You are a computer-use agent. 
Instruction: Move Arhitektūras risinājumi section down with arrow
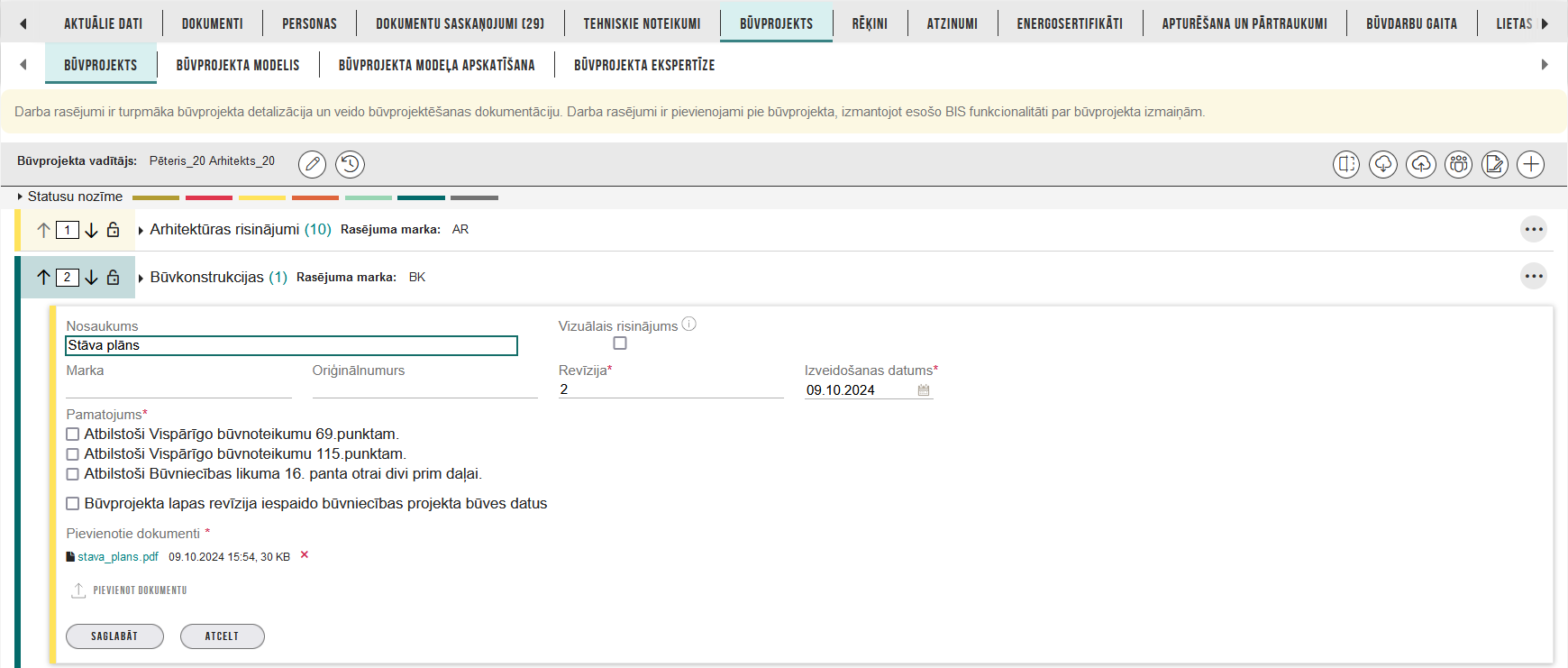point(91,230)
